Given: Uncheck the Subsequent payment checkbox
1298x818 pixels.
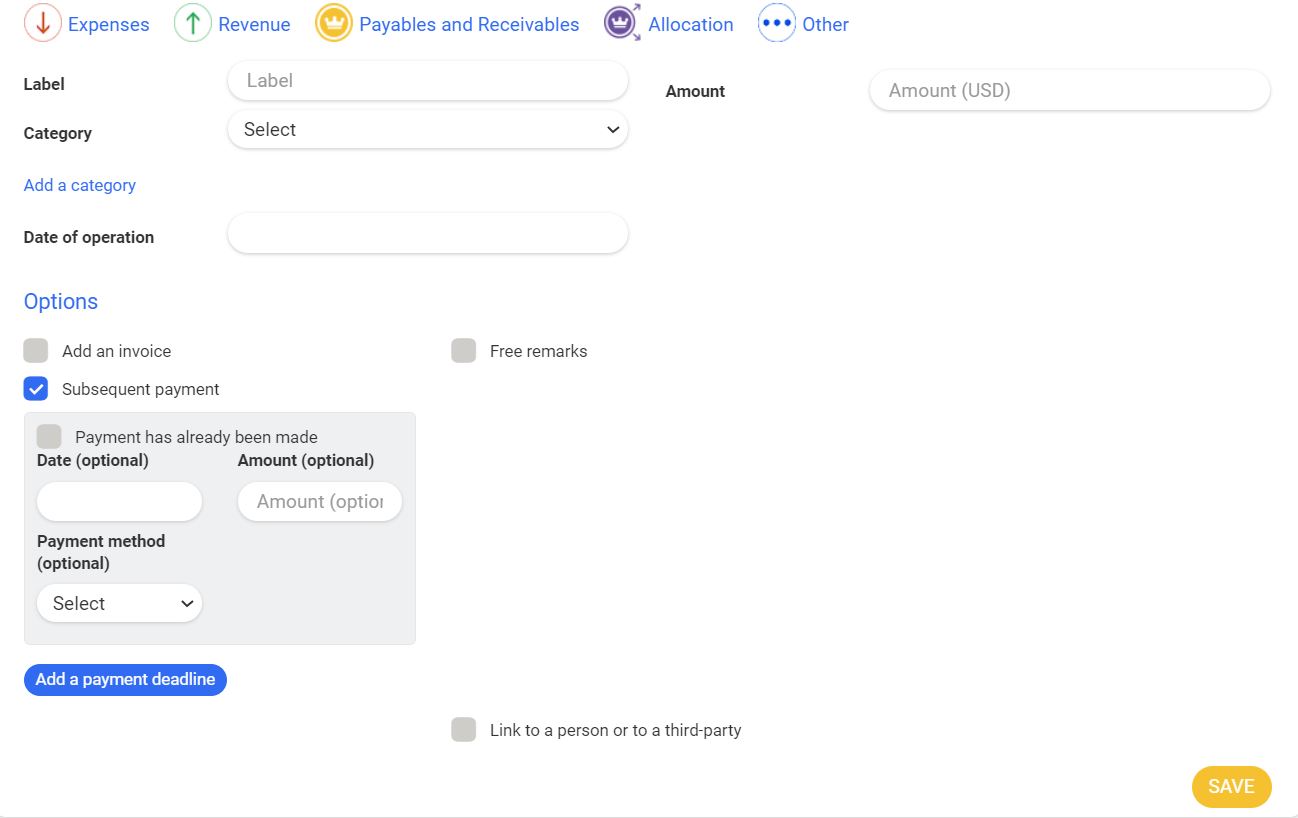Looking at the screenshot, I should [36, 389].
